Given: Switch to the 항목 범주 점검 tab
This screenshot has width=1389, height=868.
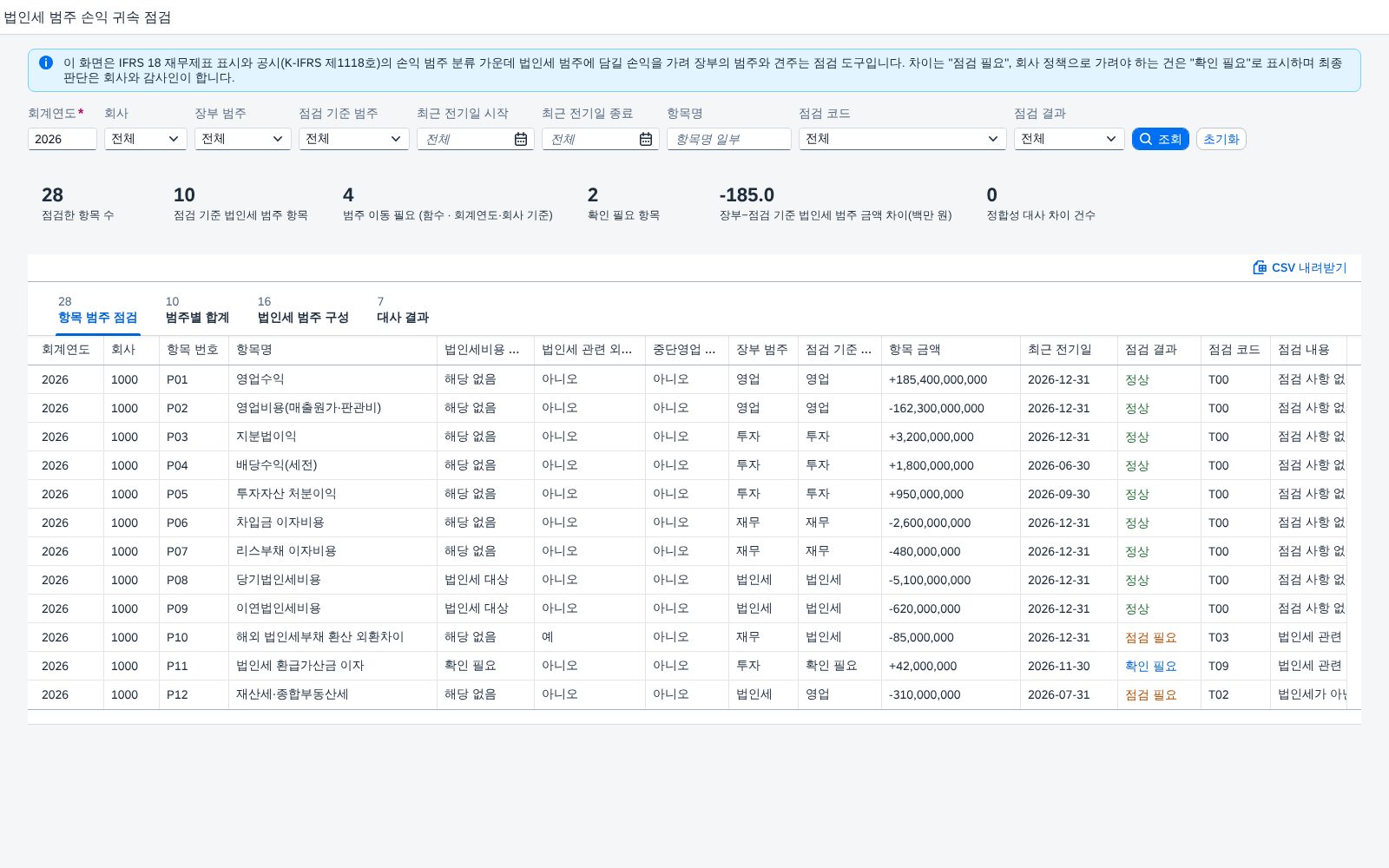Looking at the screenshot, I should tap(97, 310).
